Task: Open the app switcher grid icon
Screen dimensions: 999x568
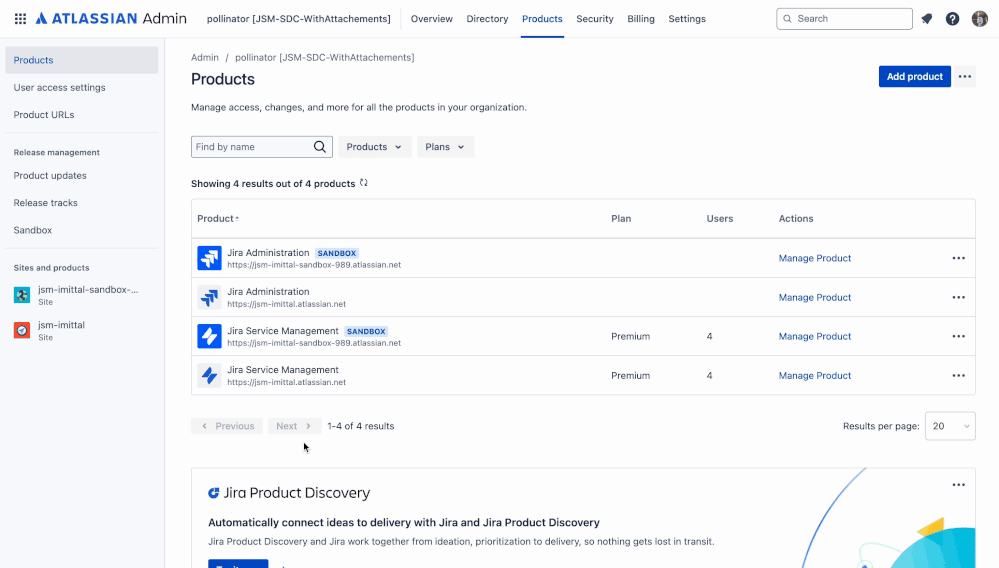Action: point(20,19)
